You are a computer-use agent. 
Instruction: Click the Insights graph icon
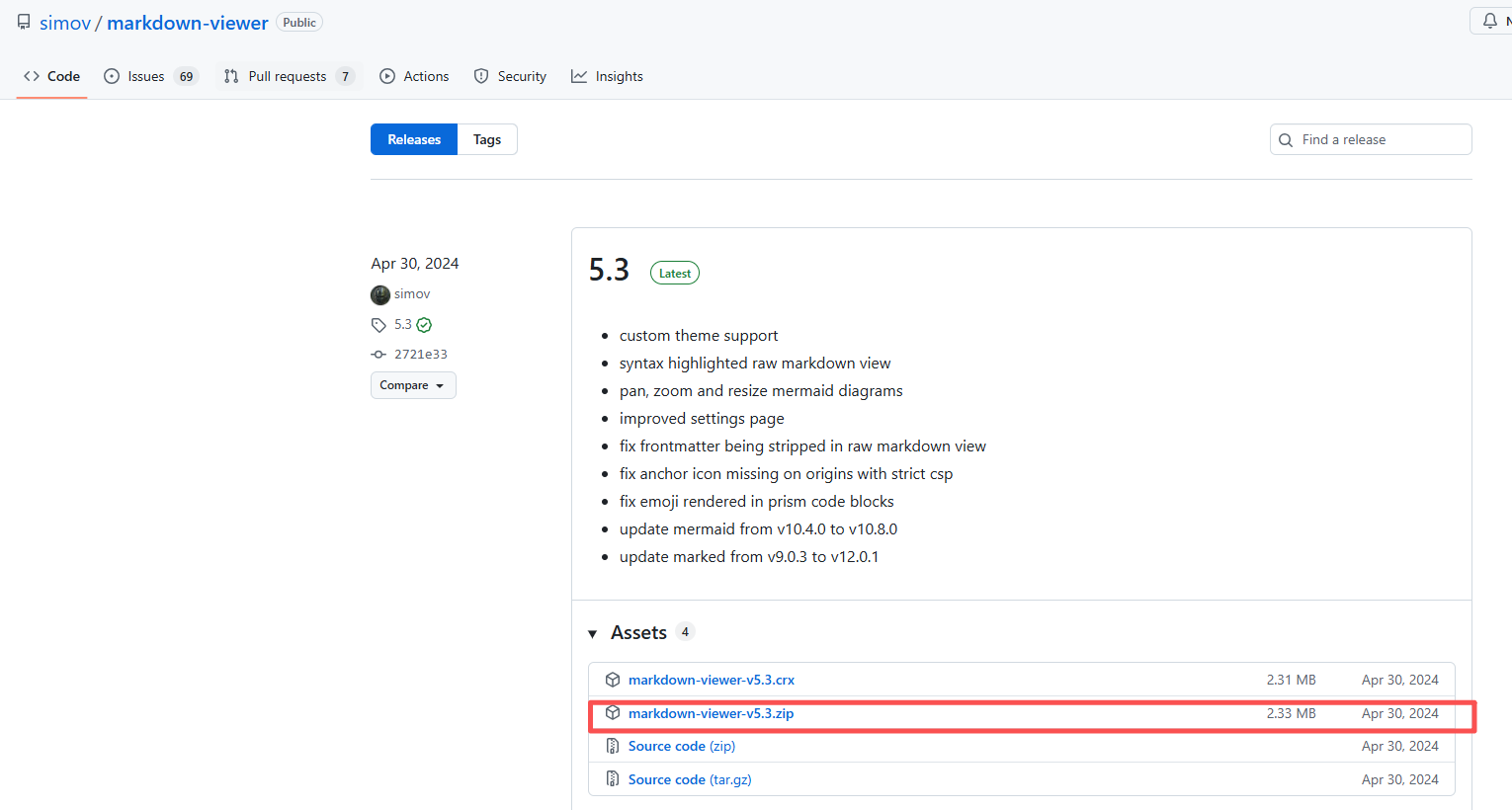579,76
